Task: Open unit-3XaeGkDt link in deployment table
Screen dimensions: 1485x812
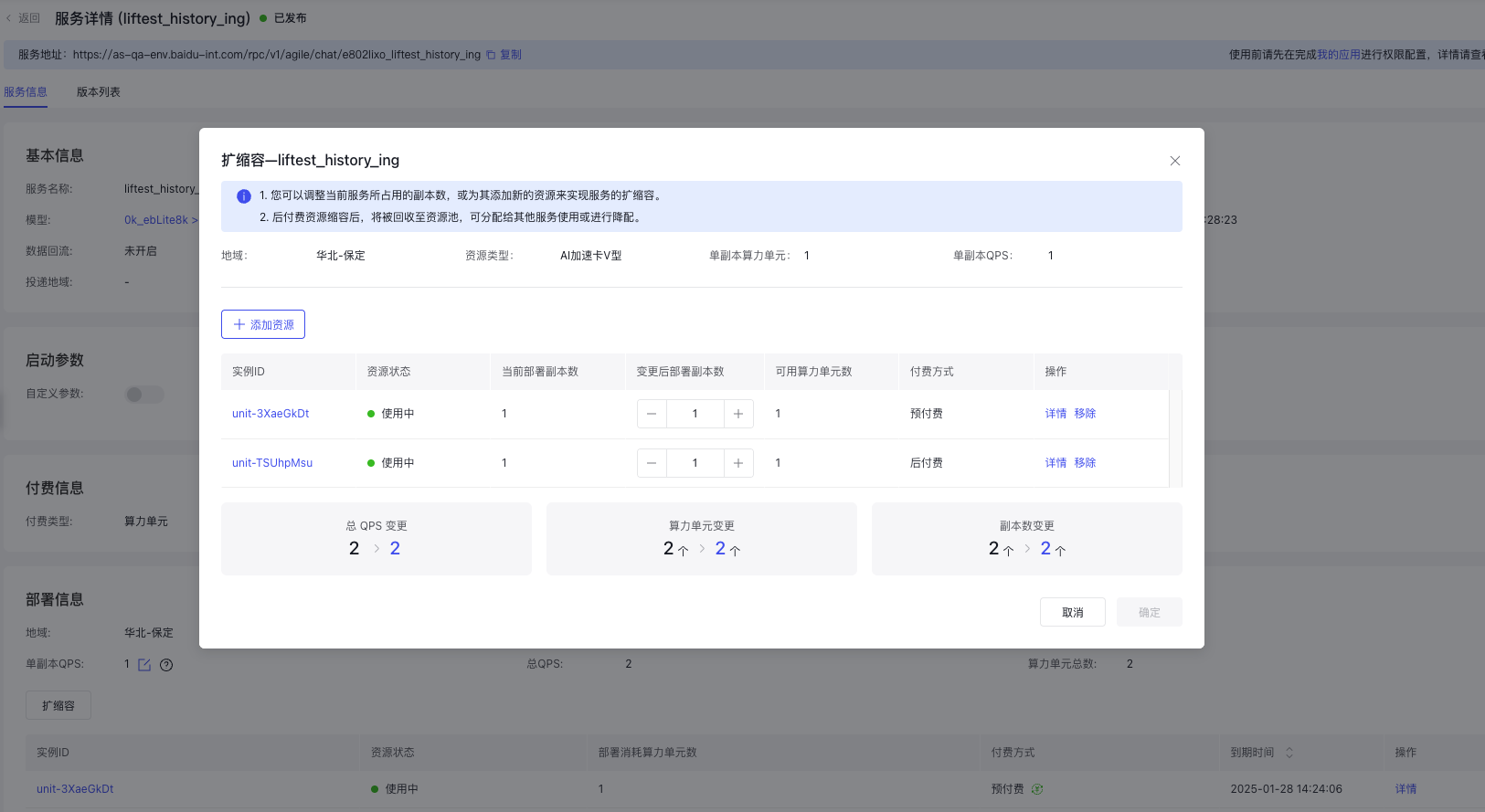Action: (75, 789)
